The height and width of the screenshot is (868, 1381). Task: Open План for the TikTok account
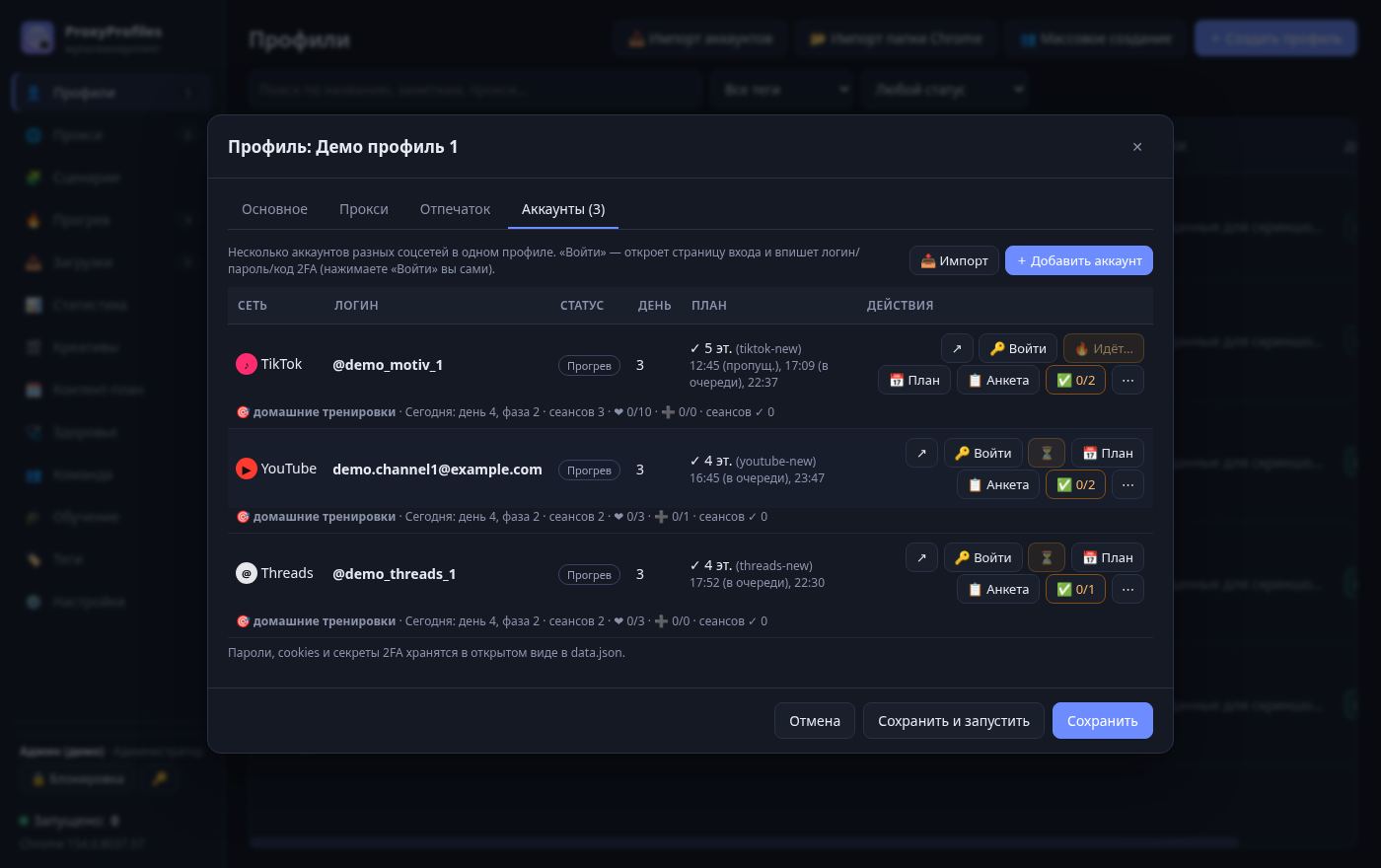point(914,380)
